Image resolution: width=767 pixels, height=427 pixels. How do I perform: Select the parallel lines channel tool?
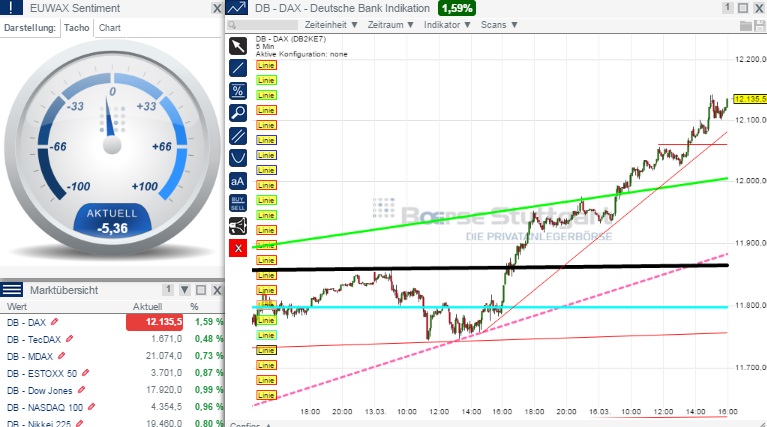[238, 136]
